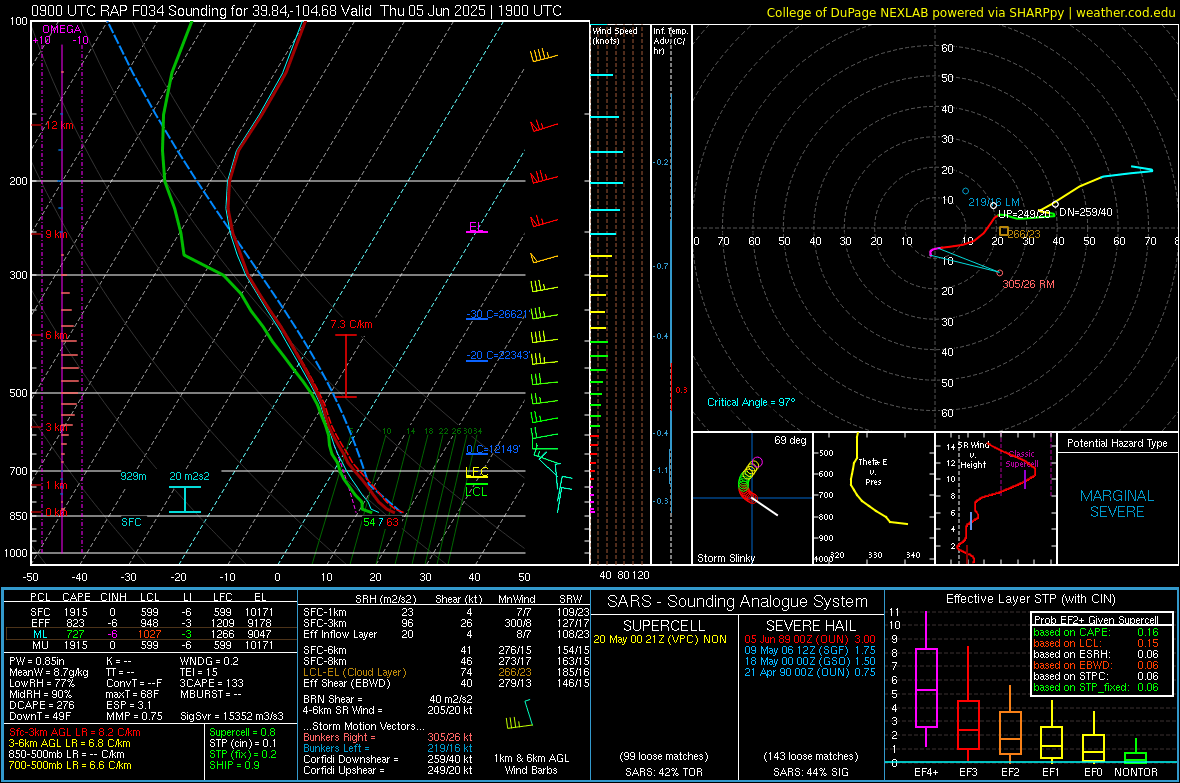Click the SARS: 42% TOR text
This screenshot has height=783, width=1180.
663,772
